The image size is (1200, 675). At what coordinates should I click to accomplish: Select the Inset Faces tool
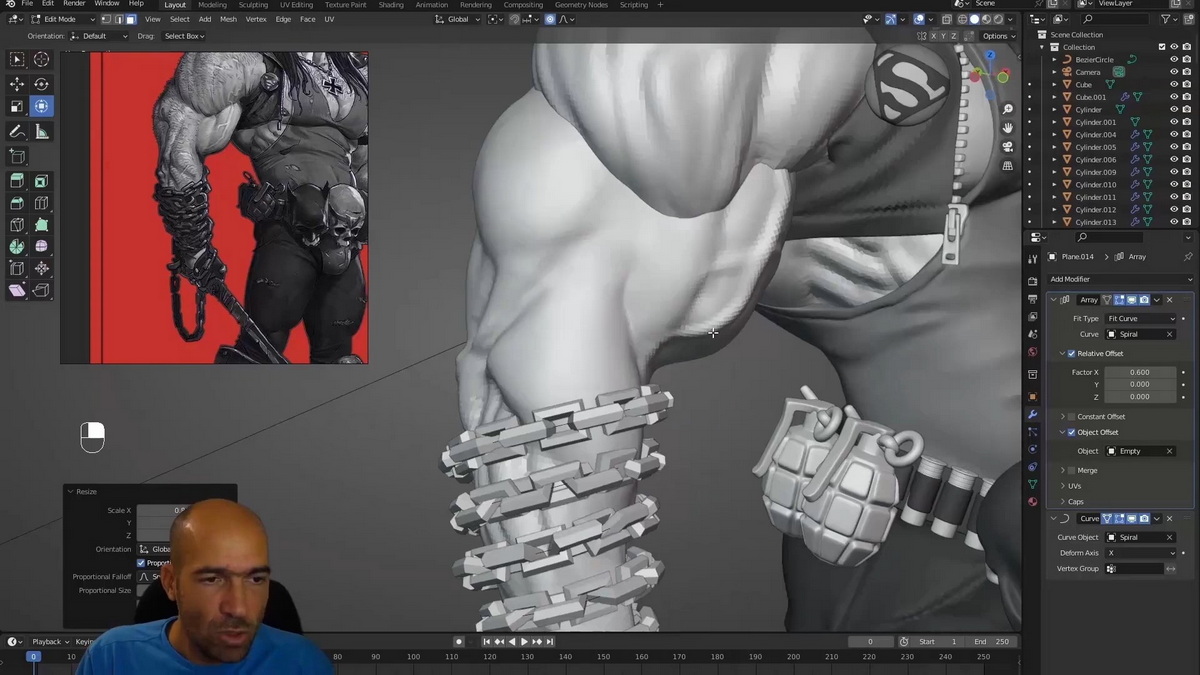click(x=41, y=181)
